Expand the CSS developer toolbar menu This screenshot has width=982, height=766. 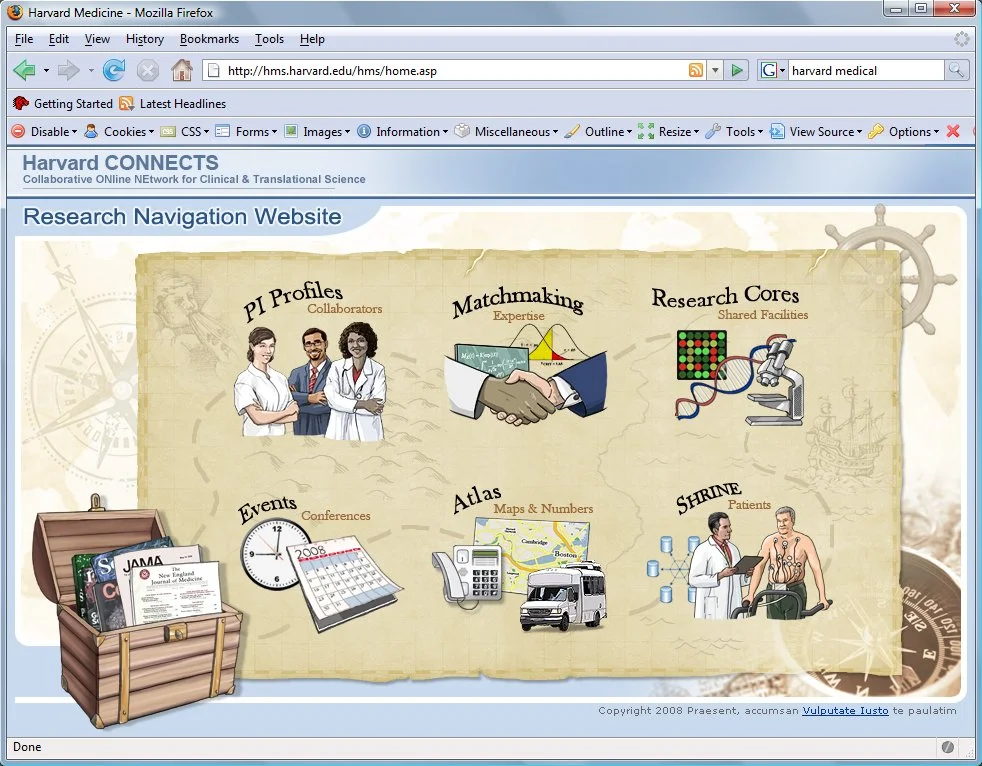[x=185, y=132]
